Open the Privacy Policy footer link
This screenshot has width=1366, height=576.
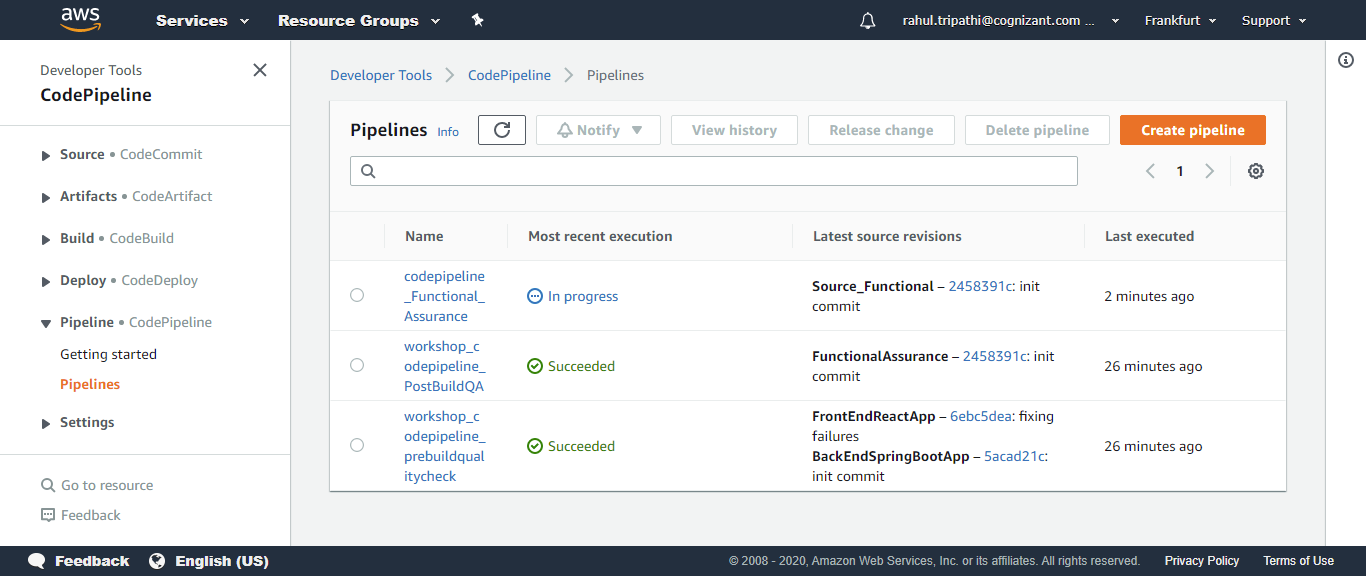(1202, 561)
